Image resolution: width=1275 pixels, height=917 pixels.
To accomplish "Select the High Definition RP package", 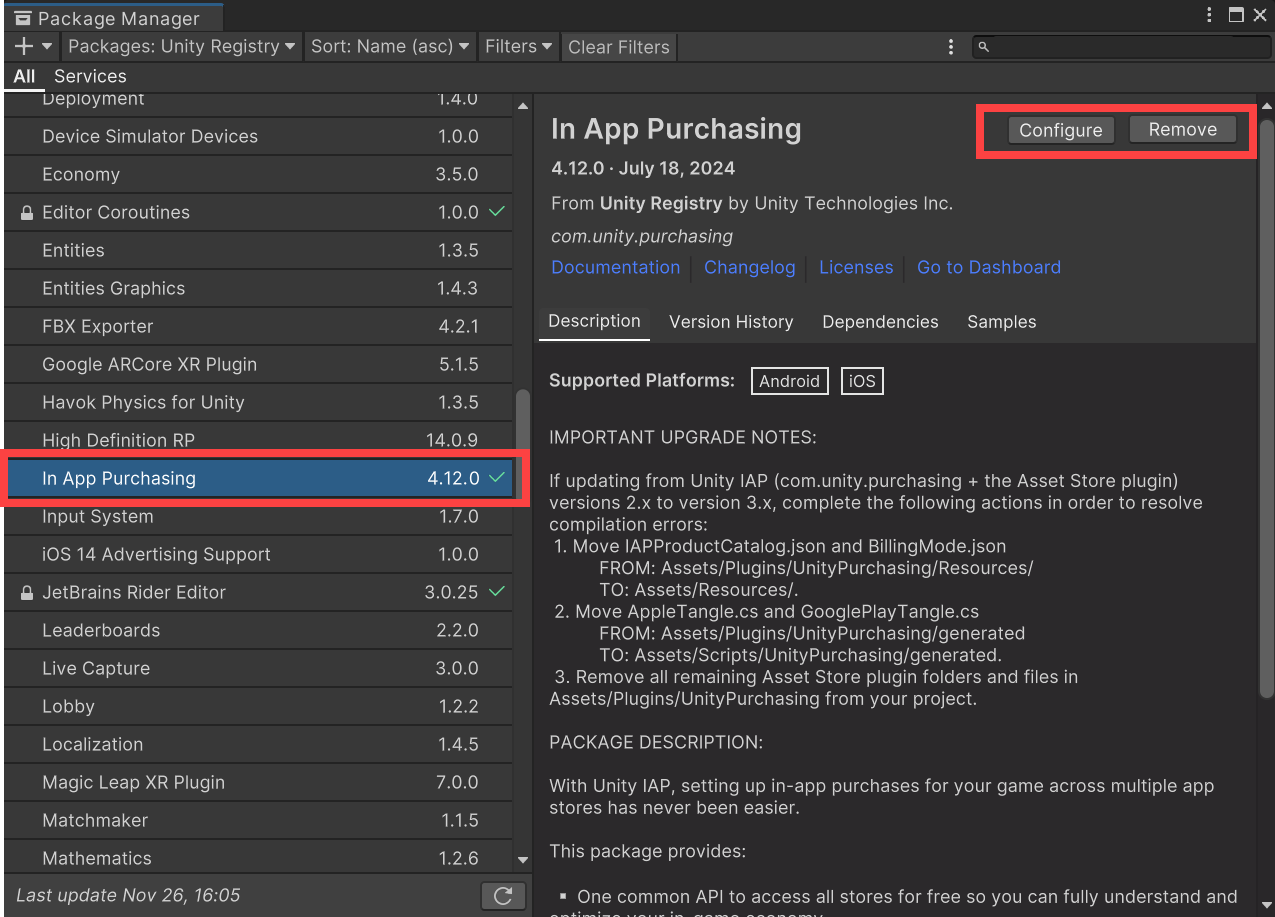I will point(258,441).
